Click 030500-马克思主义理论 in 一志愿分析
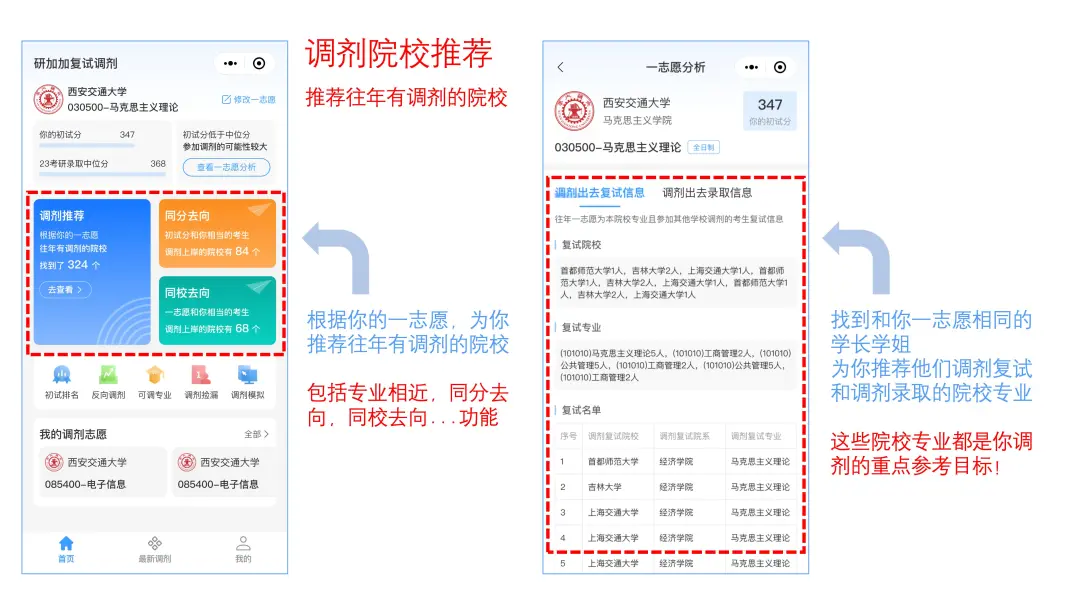 pos(618,147)
